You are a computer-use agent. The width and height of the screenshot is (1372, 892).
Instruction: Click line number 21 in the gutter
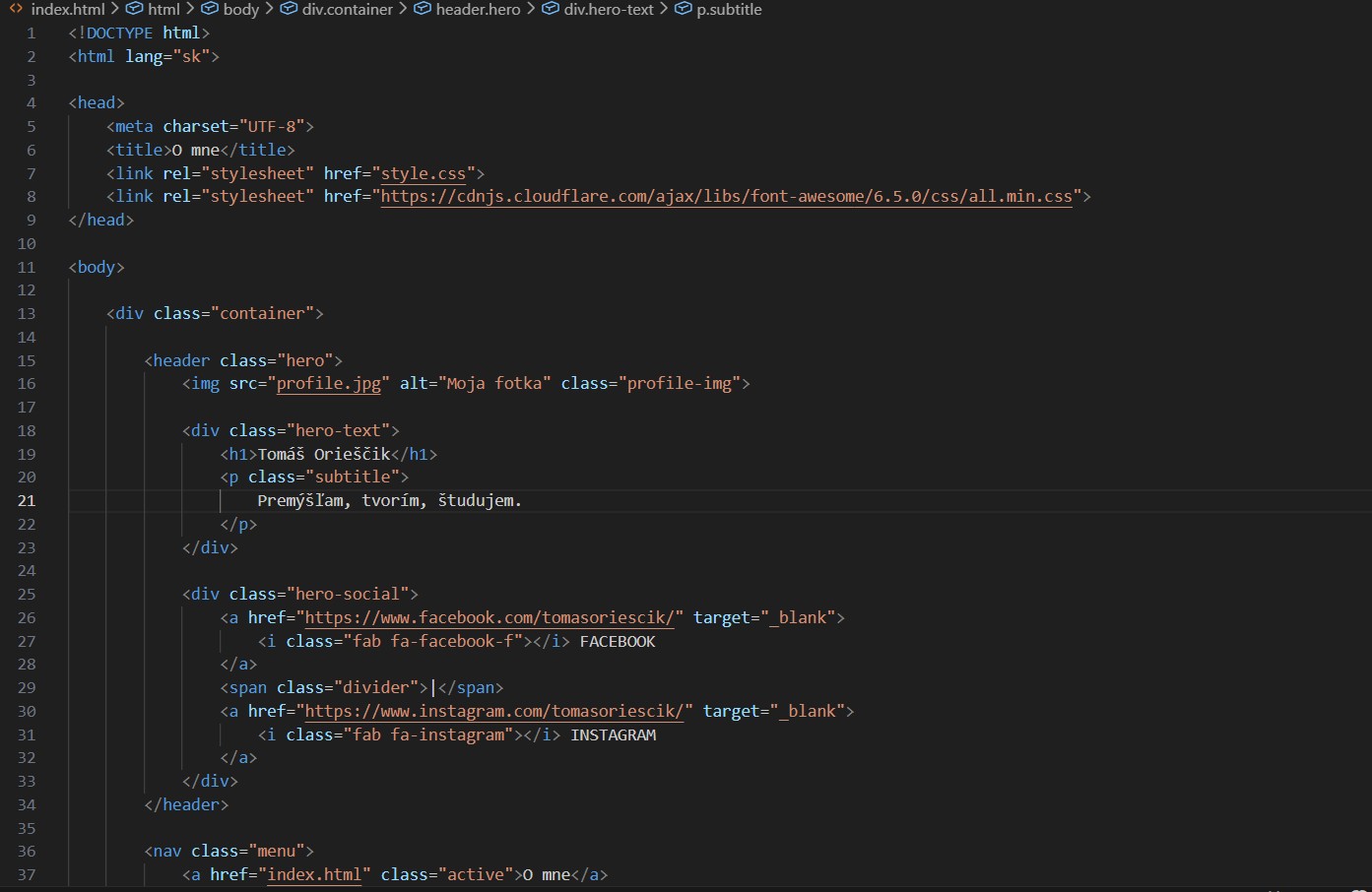coord(27,501)
